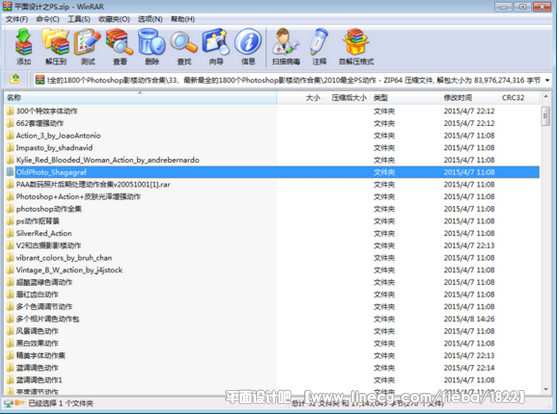Image resolution: width=559 pixels, height=414 pixels.
Task: Sort by Modified (修改时间) column header
Action: 468,98
